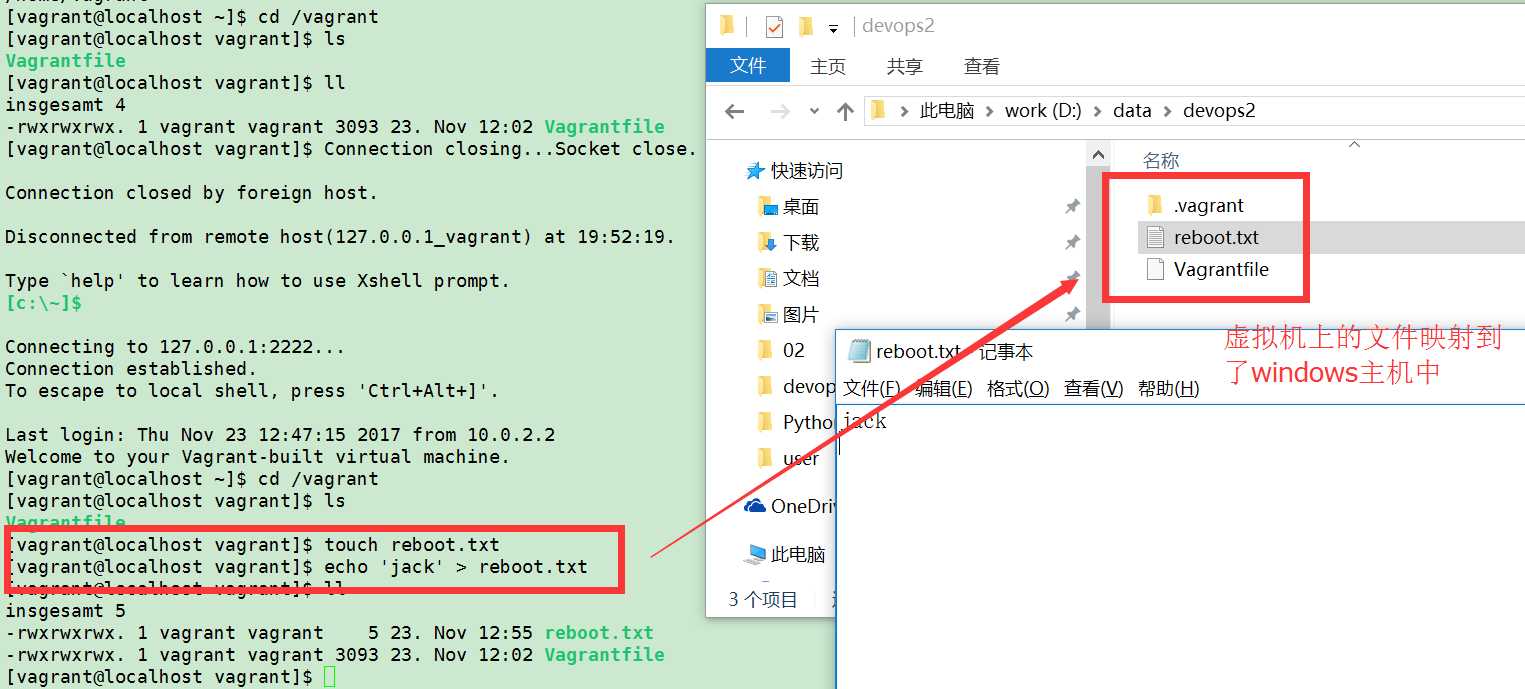The image size is (1525, 689).
Task: Select data in the address breadcrumb
Action: point(1132,111)
